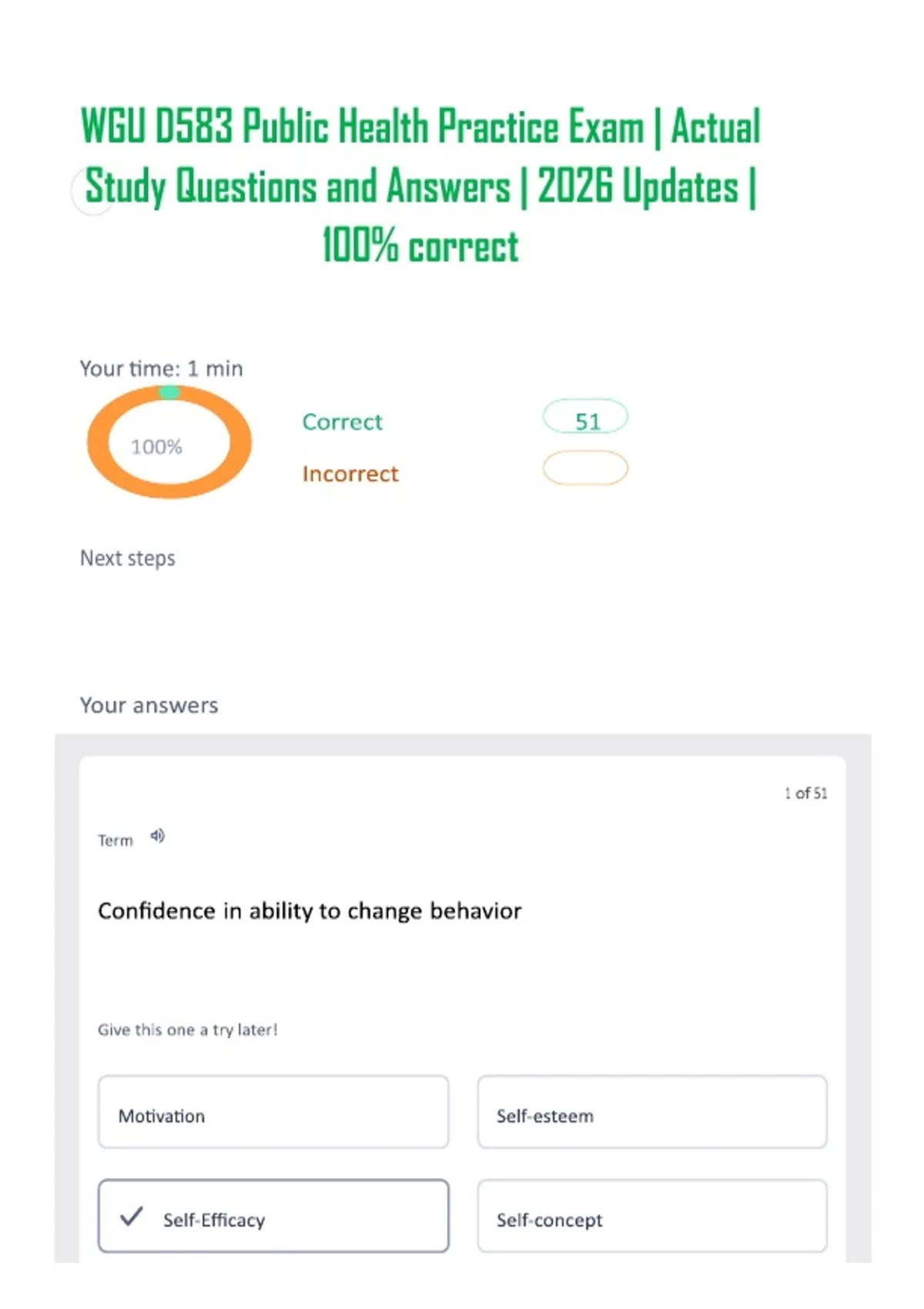This screenshot has width=924, height=1309.
Task: Click the checkmark icon beside Self-Efficacy
Action: coord(132,1217)
